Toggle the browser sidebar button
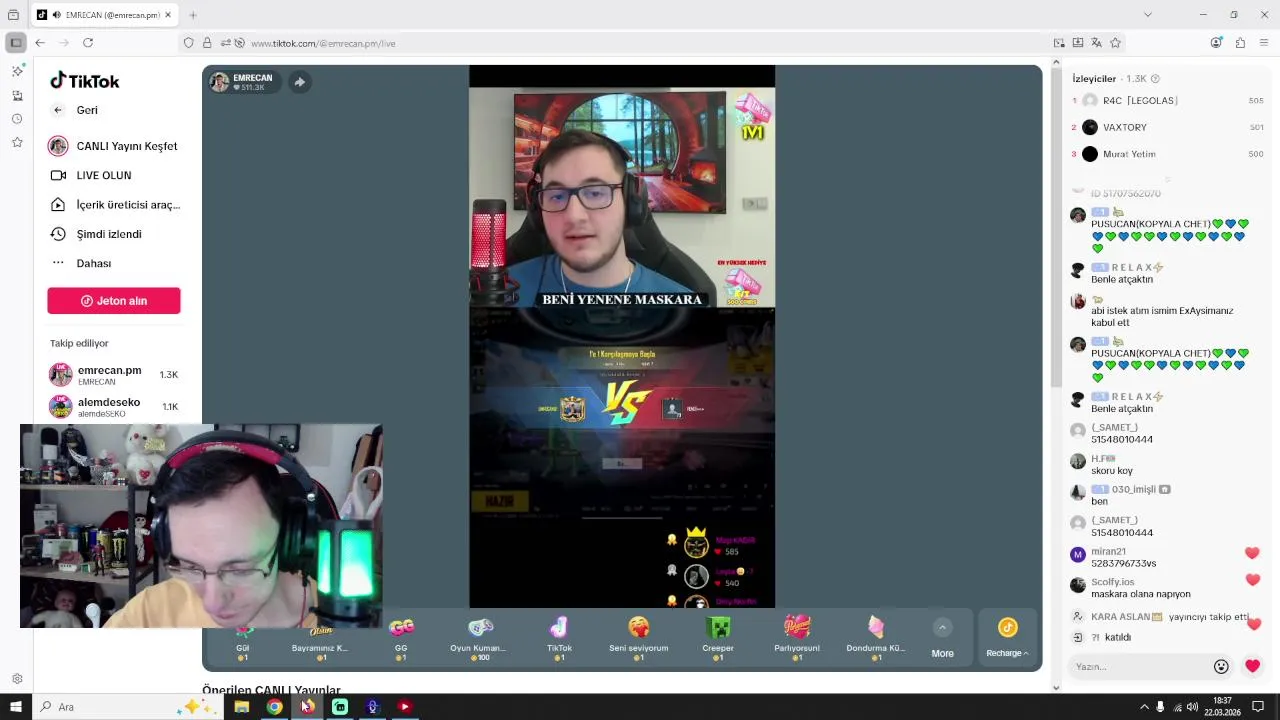Screen dimensions: 1280x720 (15, 43)
